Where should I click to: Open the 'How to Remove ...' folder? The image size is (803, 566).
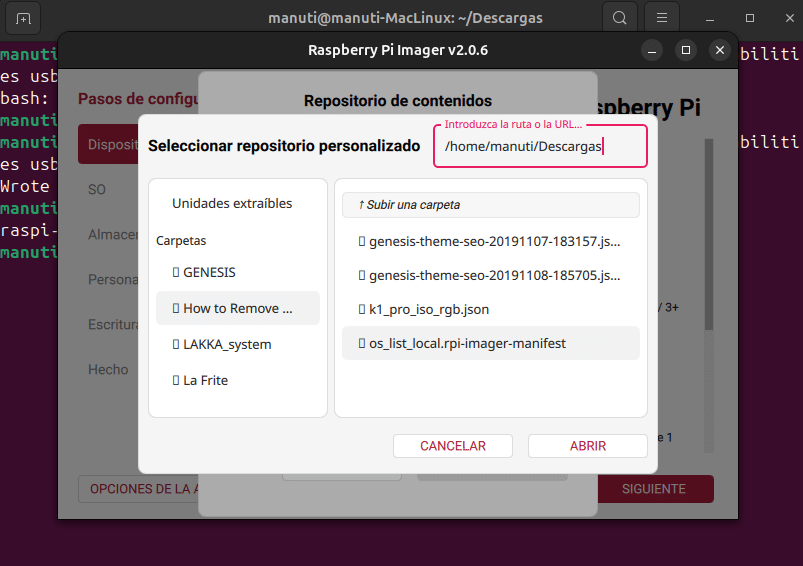[x=238, y=308]
